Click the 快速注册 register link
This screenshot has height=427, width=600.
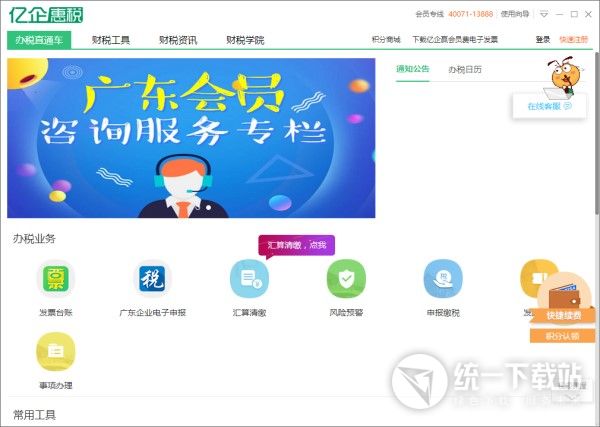tap(574, 40)
